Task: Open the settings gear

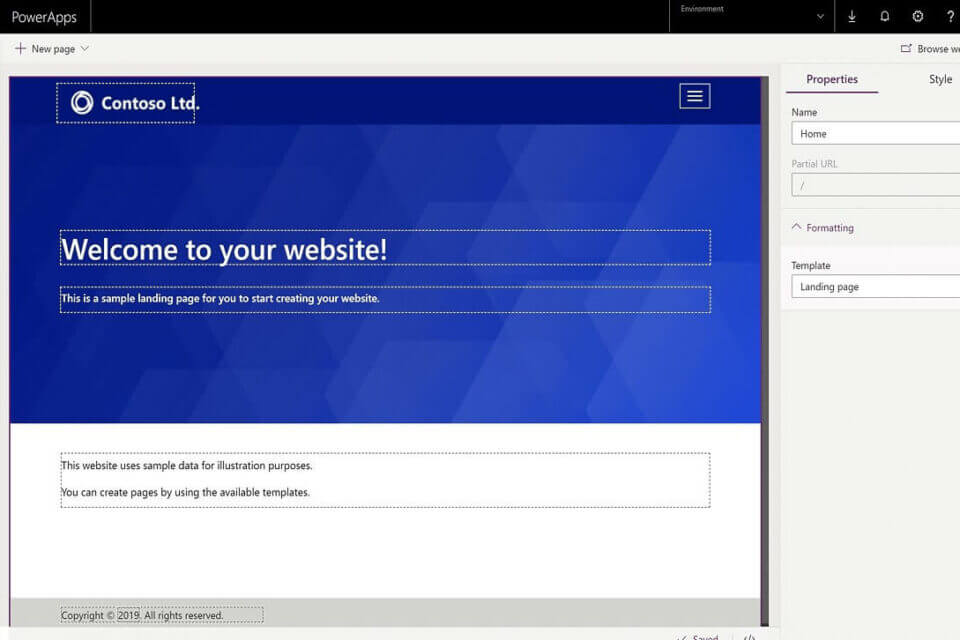Action: click(x=918, y=17)
